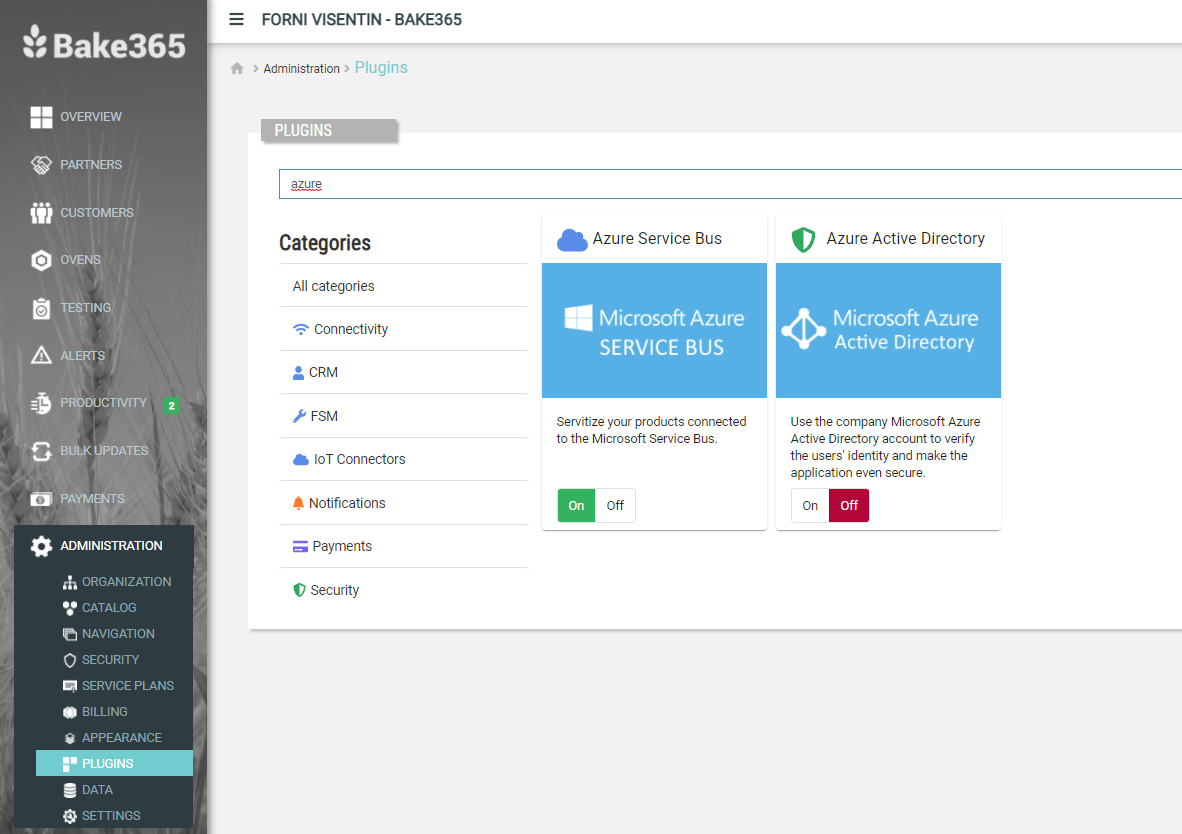Collapse the Administration menu section
1182x834 pixels.
coord(103,546)
